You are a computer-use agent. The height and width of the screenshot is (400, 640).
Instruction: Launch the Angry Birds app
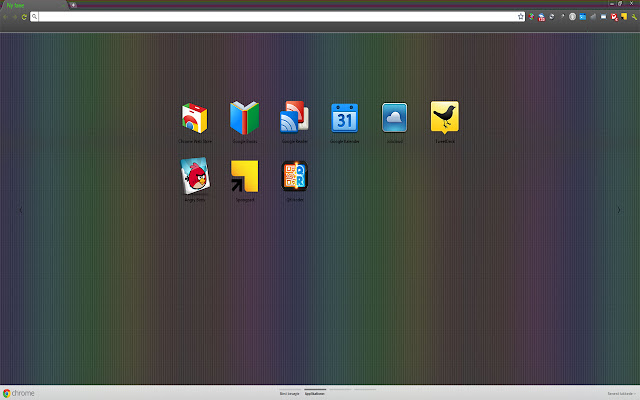(195, 176)
